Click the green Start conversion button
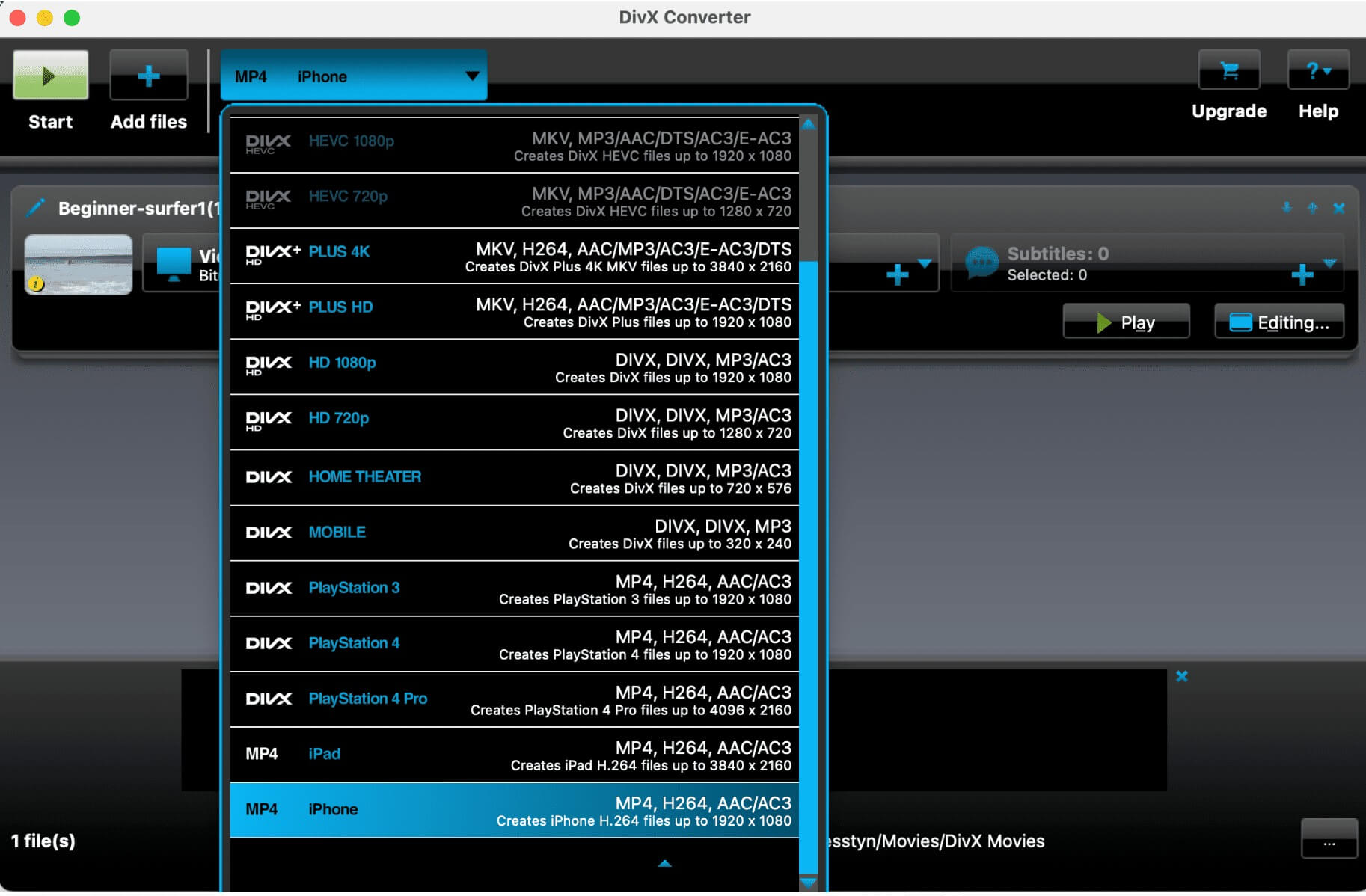 (x=50, y=76)
